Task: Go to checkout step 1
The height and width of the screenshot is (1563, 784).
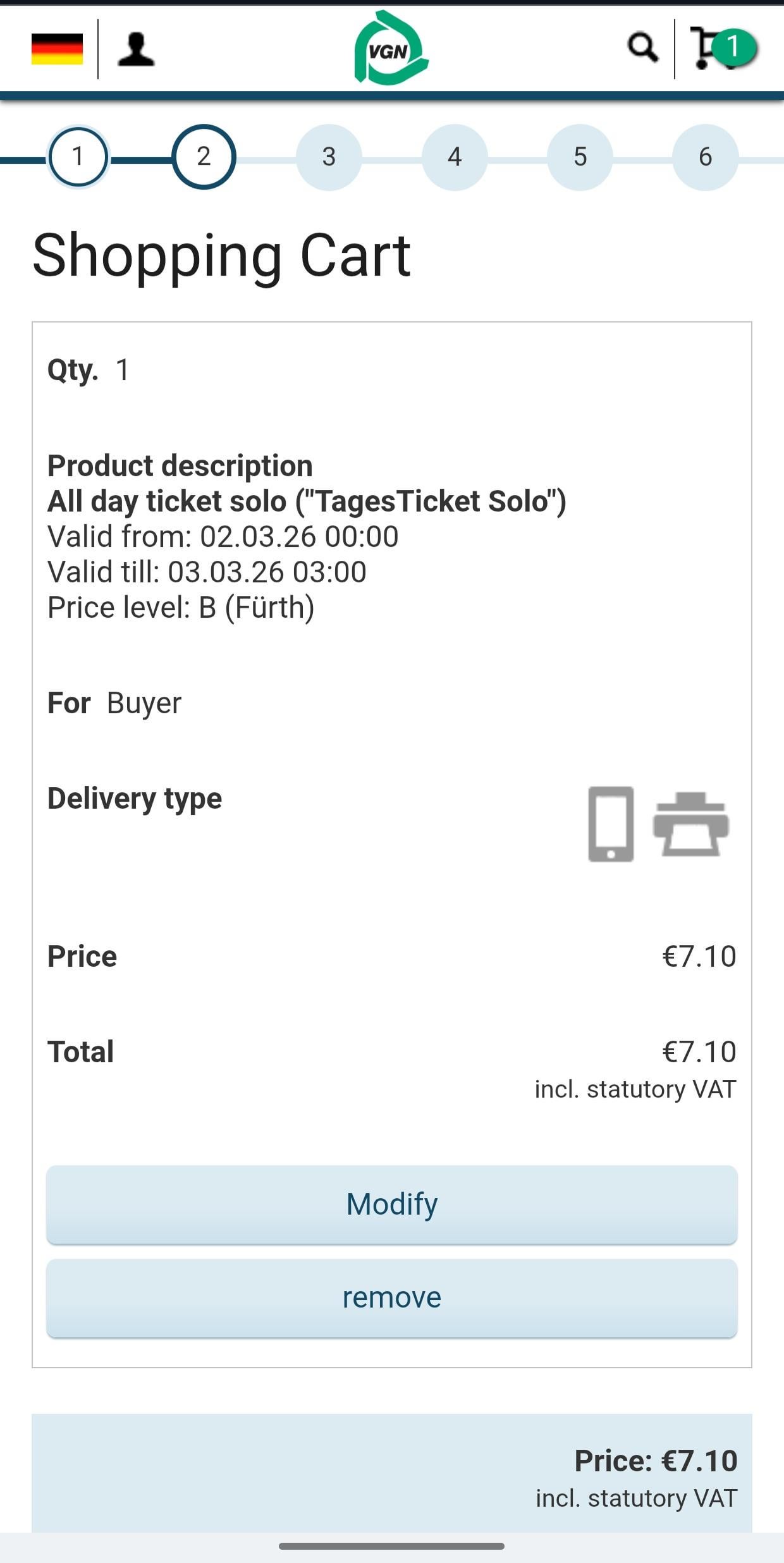Action: point(78,156)
